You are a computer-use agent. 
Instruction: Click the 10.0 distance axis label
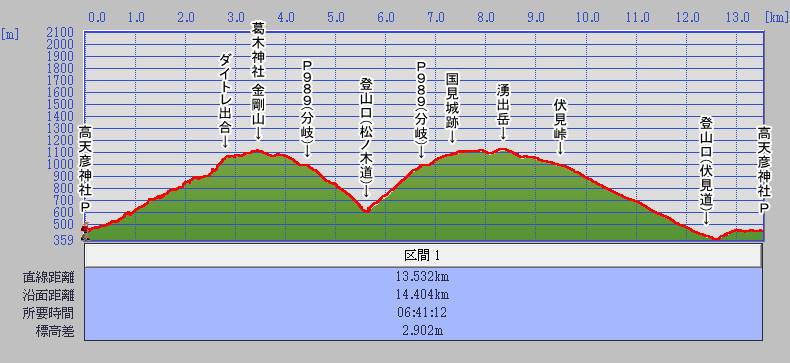pyautogui.click(x=587, y=17)
